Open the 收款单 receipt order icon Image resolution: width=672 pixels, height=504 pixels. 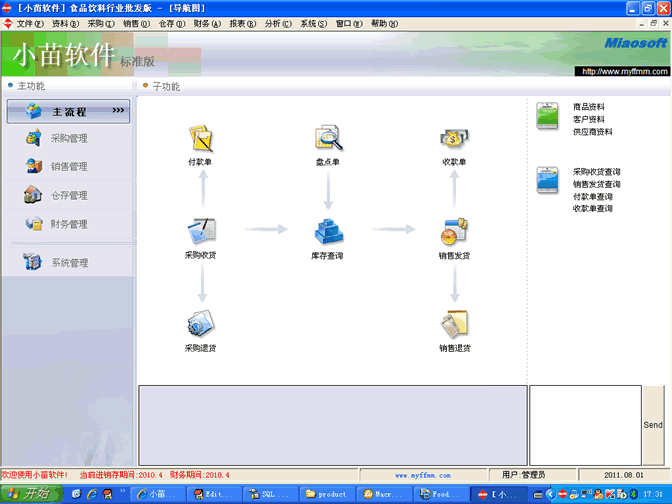tap(454, 139)
